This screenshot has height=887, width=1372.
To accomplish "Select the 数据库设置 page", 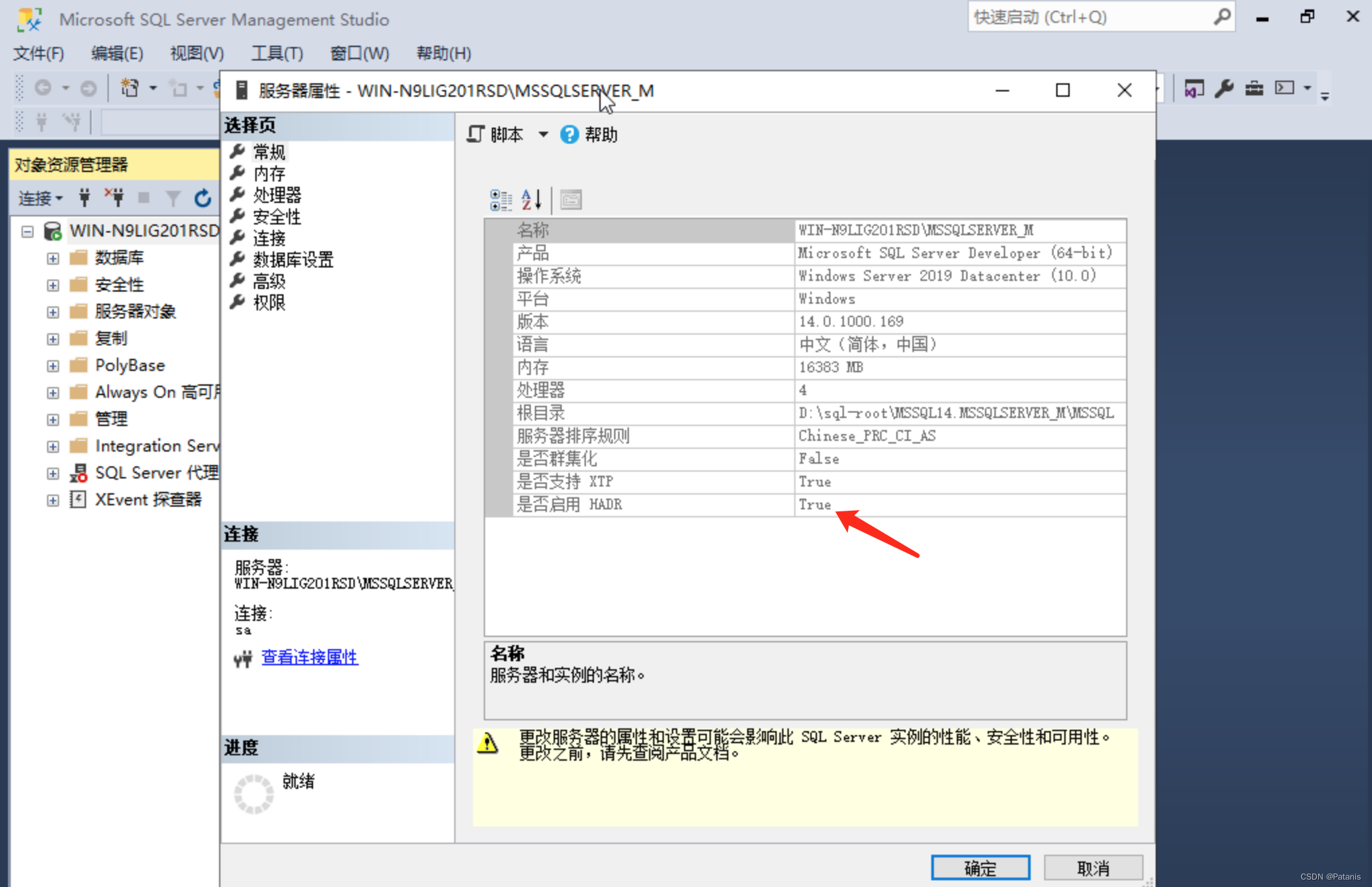I will (x=293, y=259).
